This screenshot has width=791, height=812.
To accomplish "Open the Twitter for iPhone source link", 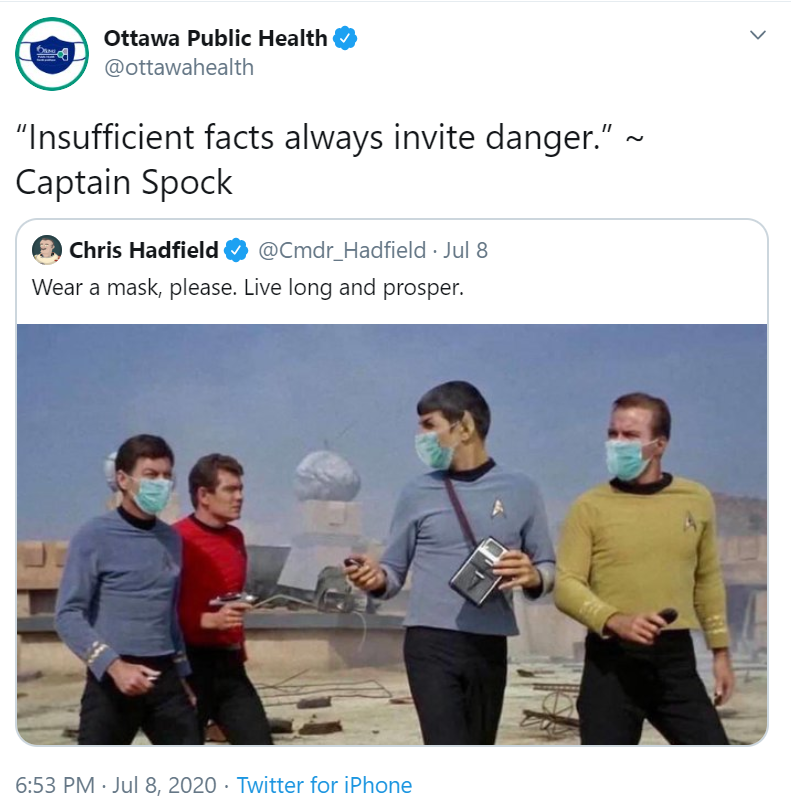I will 324,785.
